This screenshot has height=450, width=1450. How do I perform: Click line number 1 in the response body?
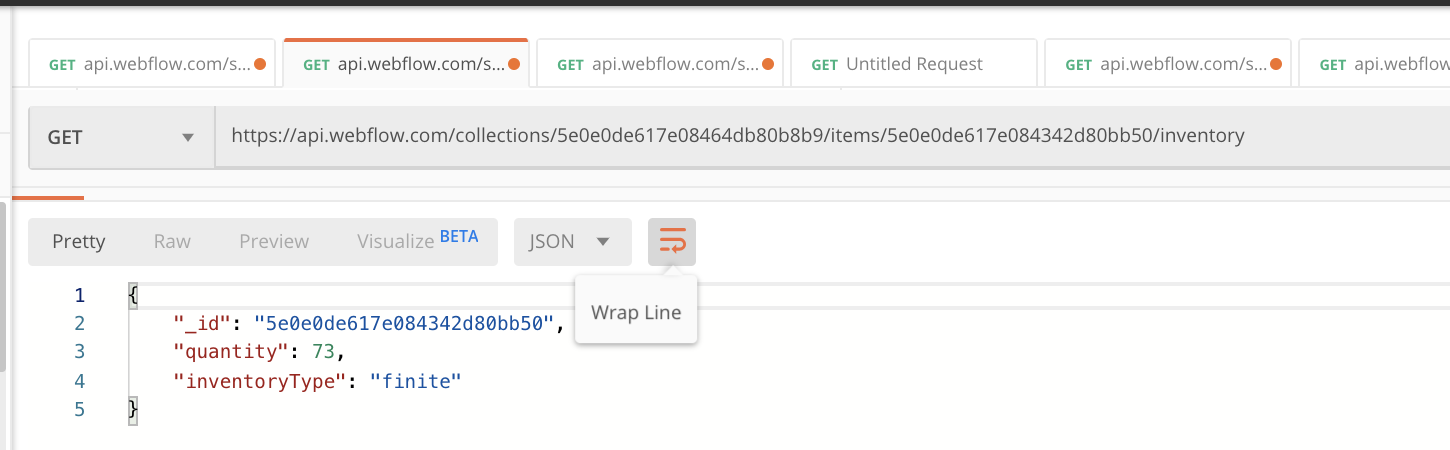point(80,296)
